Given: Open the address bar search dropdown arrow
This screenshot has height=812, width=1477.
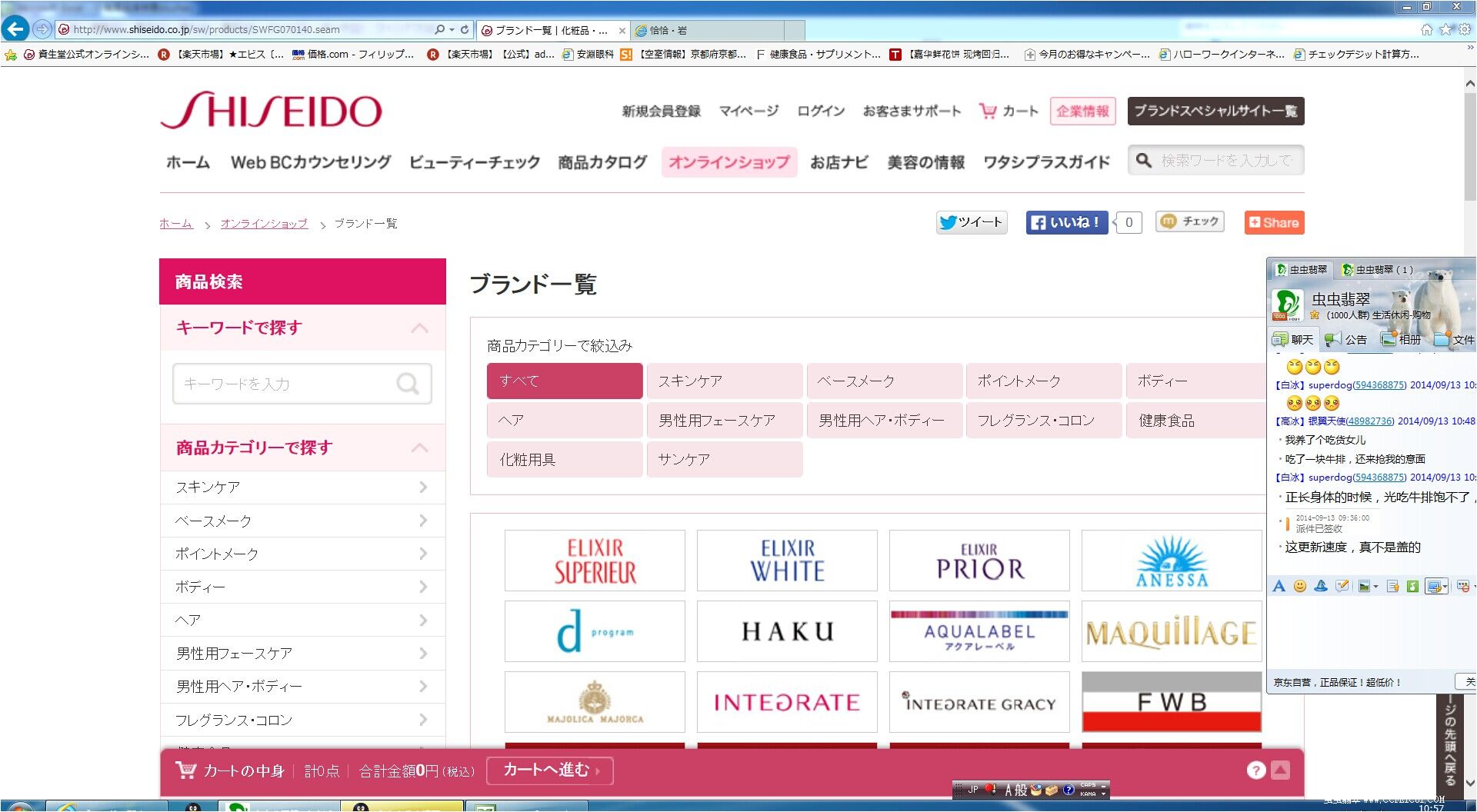Looking at the screenshot, I should click(x=452, y=29).
